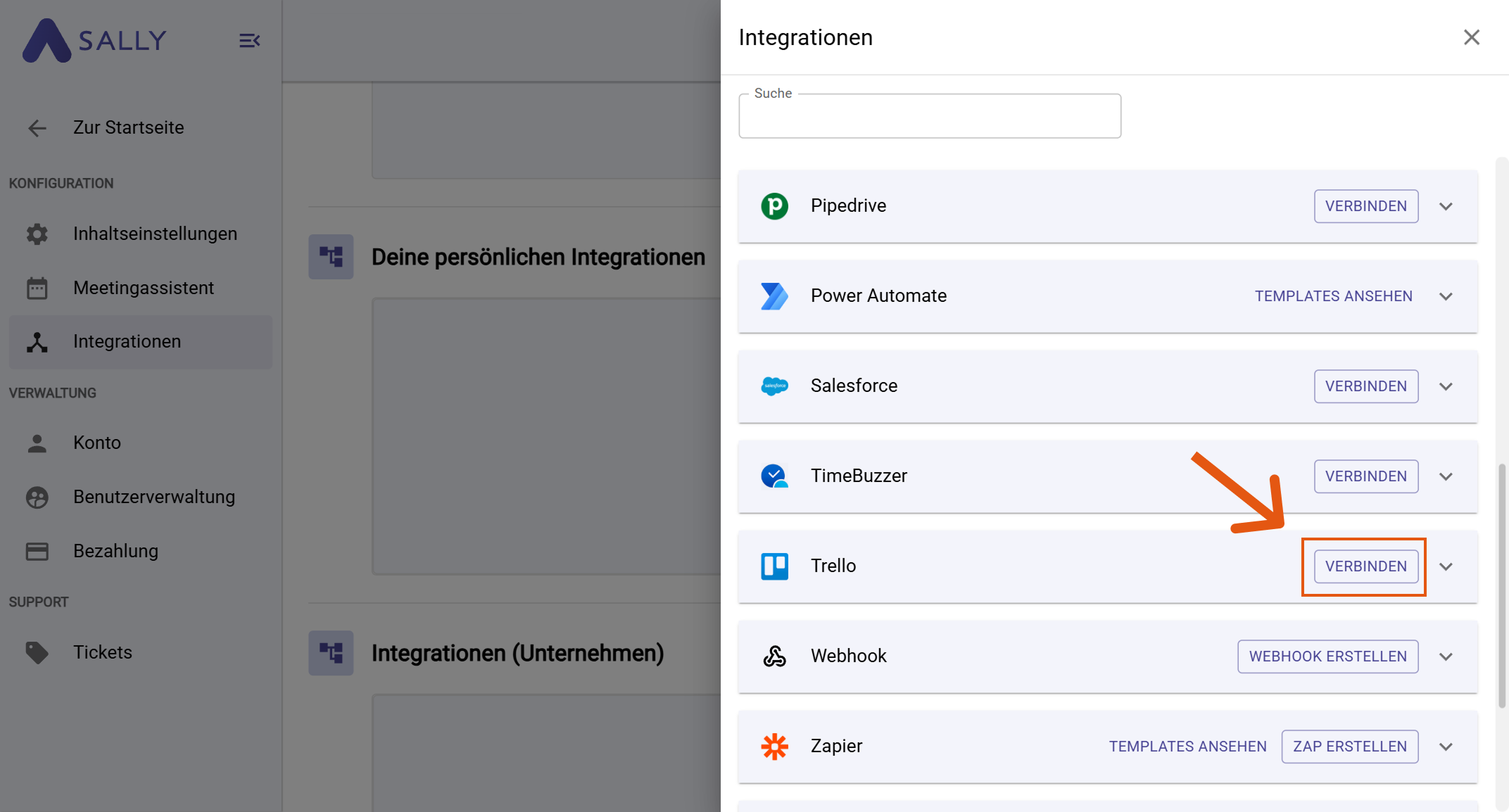Click the integrations list scrollbar
1509x812 pixels.
[x=1501, y=585]
